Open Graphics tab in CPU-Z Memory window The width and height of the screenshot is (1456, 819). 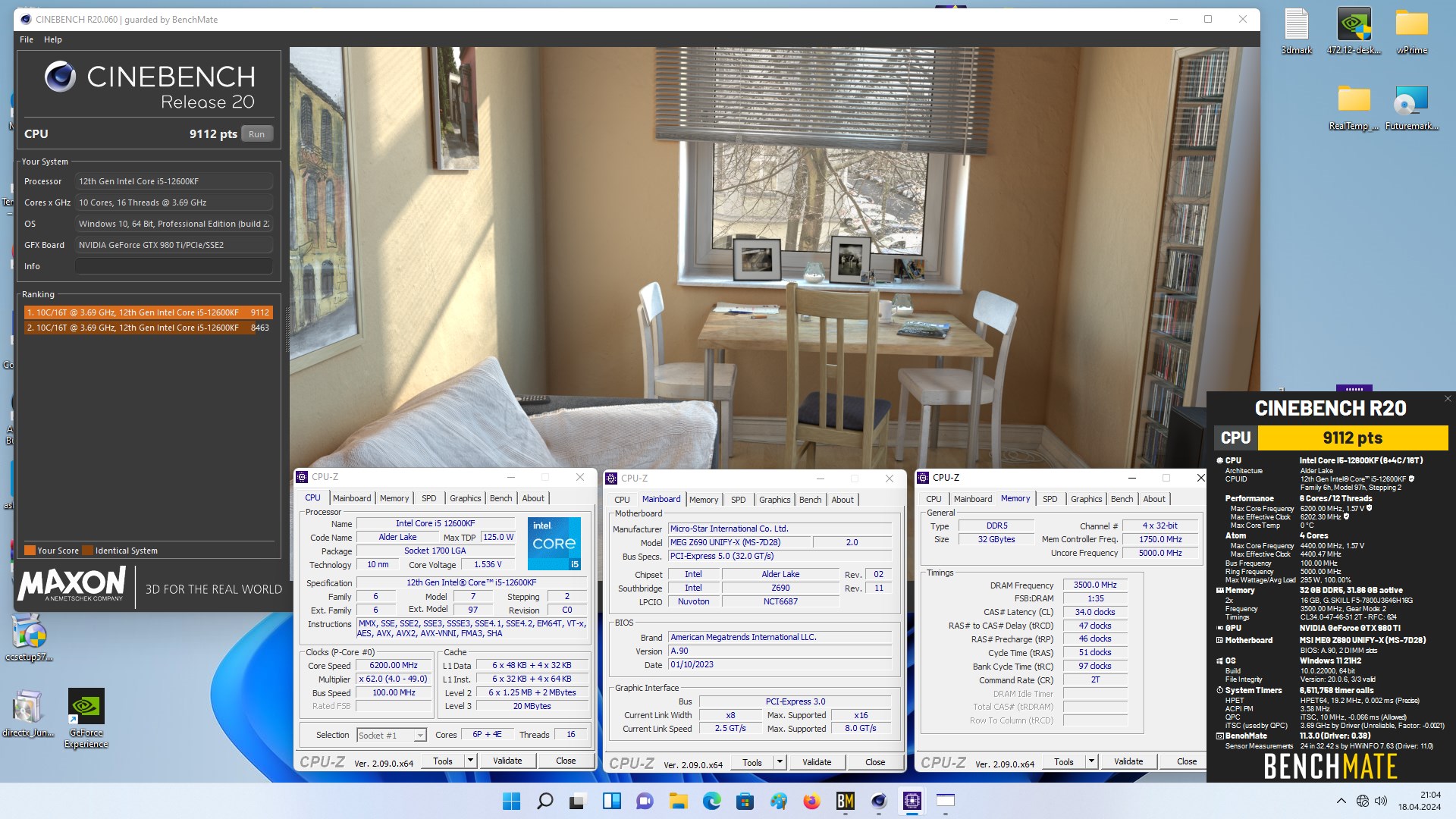pyautogui.click(x=1086, y=499)
